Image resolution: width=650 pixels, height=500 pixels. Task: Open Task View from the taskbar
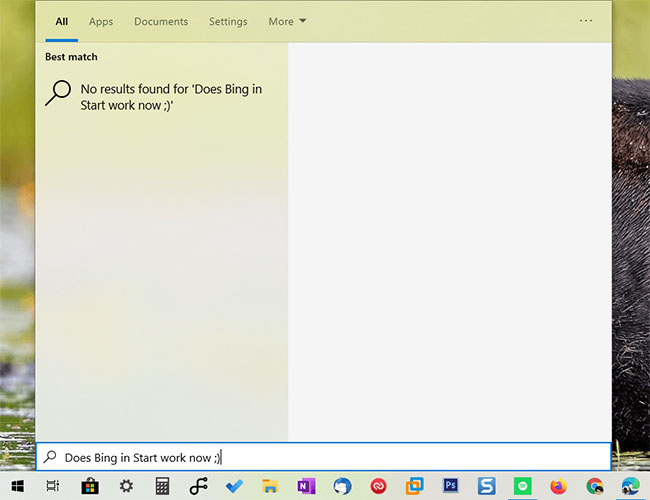point(53,486)
